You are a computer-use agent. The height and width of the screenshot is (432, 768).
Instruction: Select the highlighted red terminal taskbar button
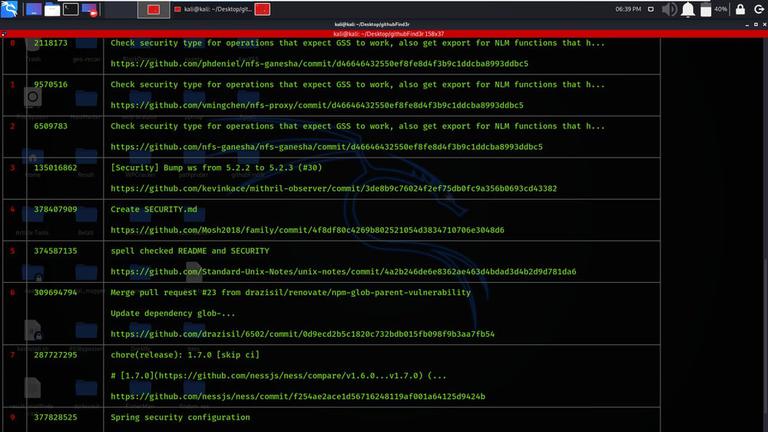[x=153, y=9]
